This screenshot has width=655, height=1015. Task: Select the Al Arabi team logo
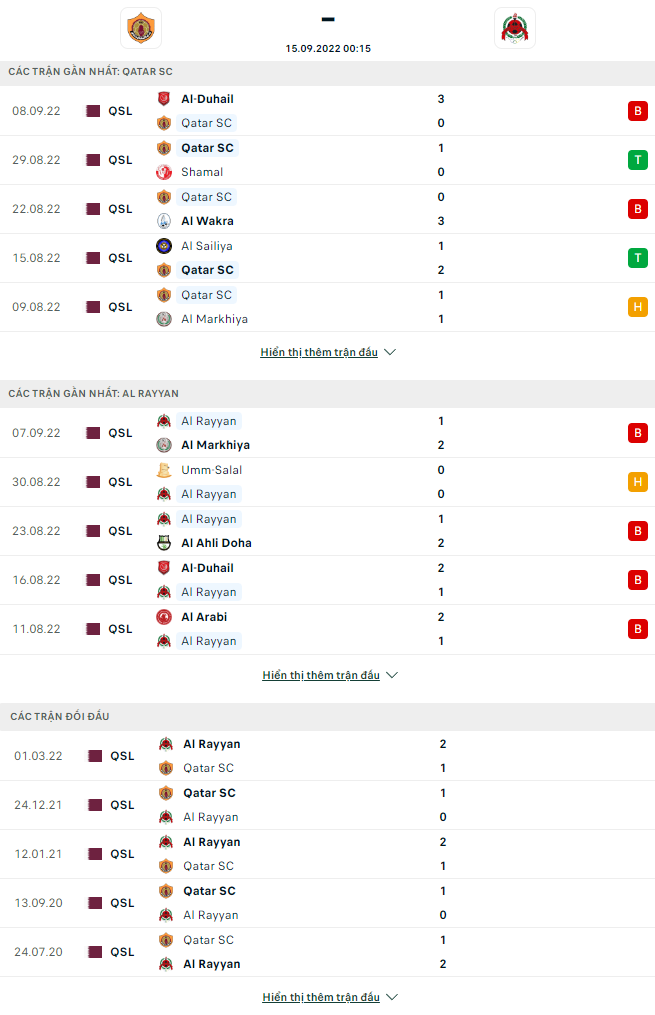164,617
